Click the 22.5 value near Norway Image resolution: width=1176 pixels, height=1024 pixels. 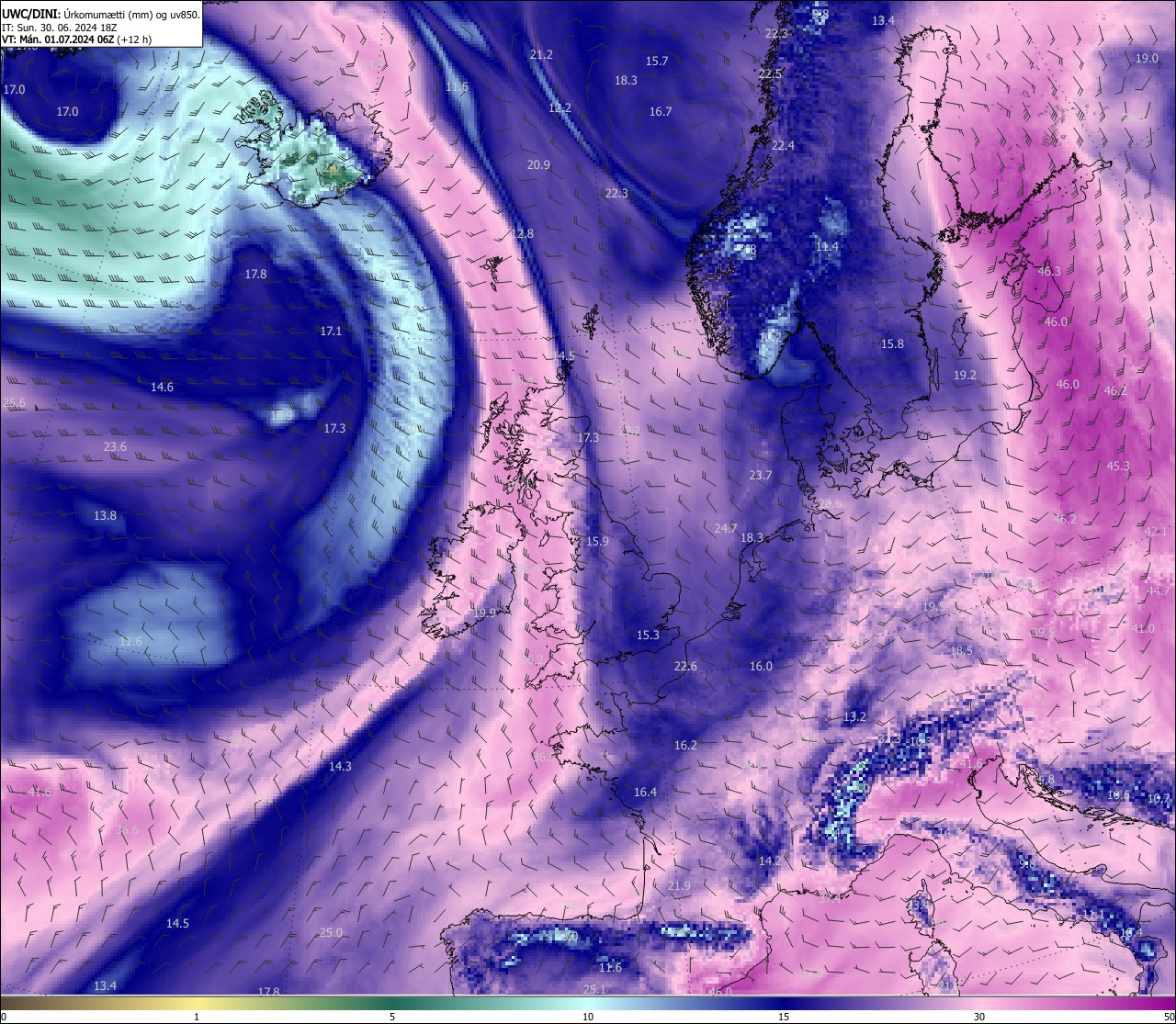[x=770, y=73]
